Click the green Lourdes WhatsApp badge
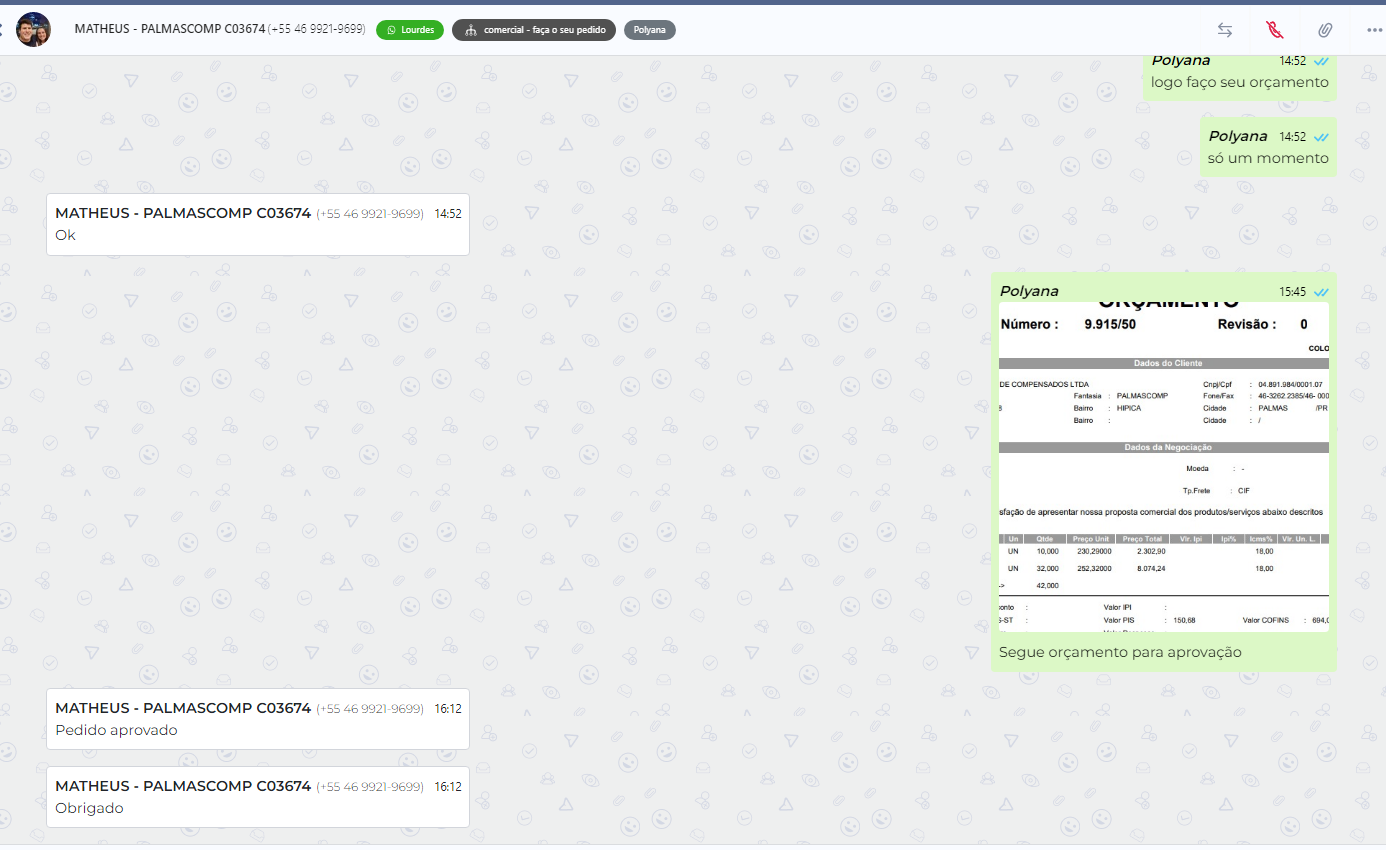Screen dimensions: 1386x850 coord(410,30)
